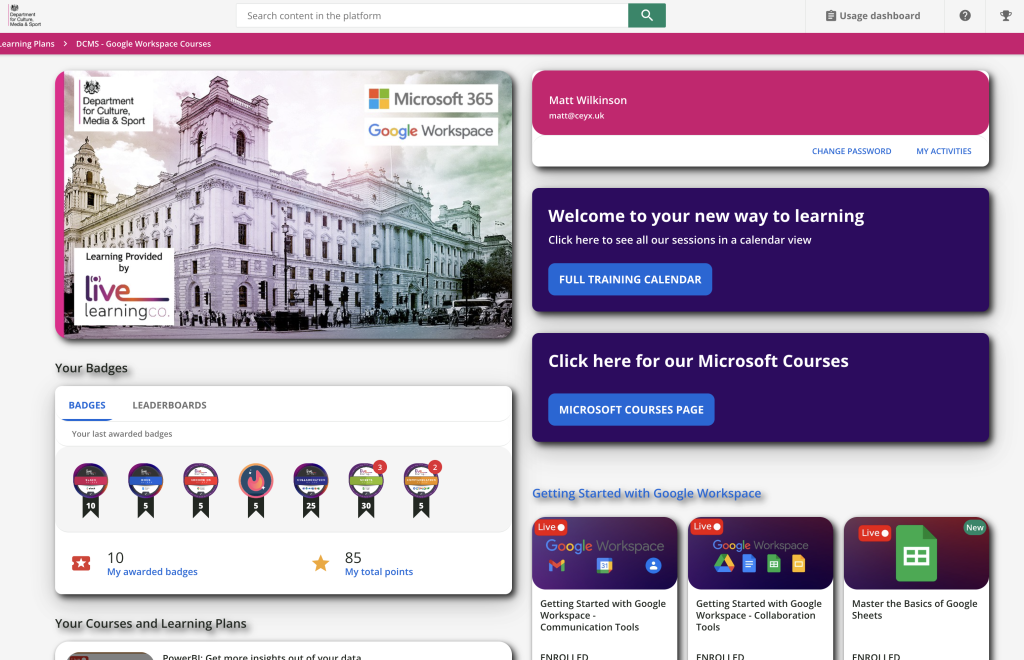The height and width of the screenshot is (660, 1024).
Task: Click the flame badge icon
Action: coord(255,481)
